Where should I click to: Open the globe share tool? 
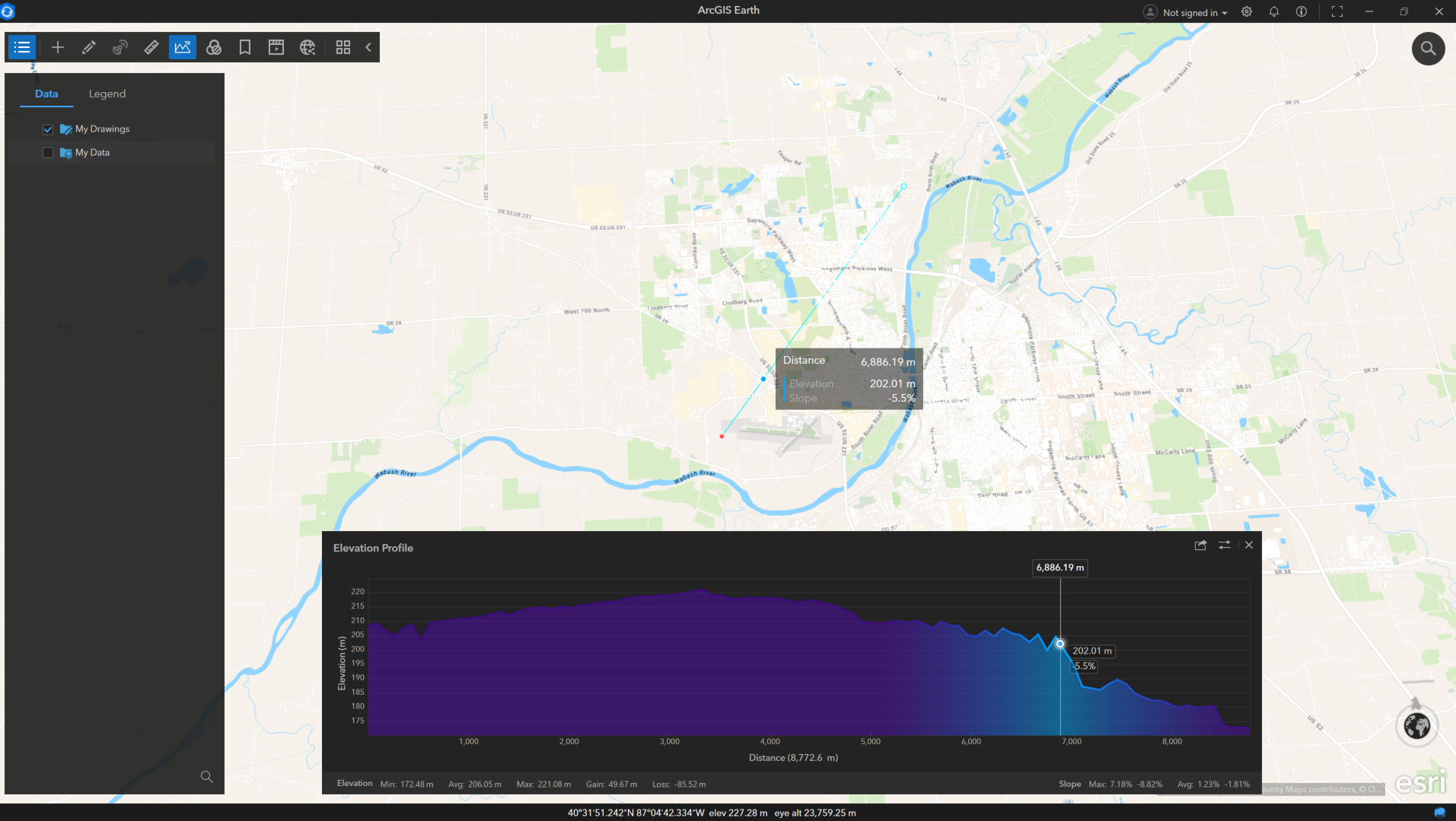307,47
